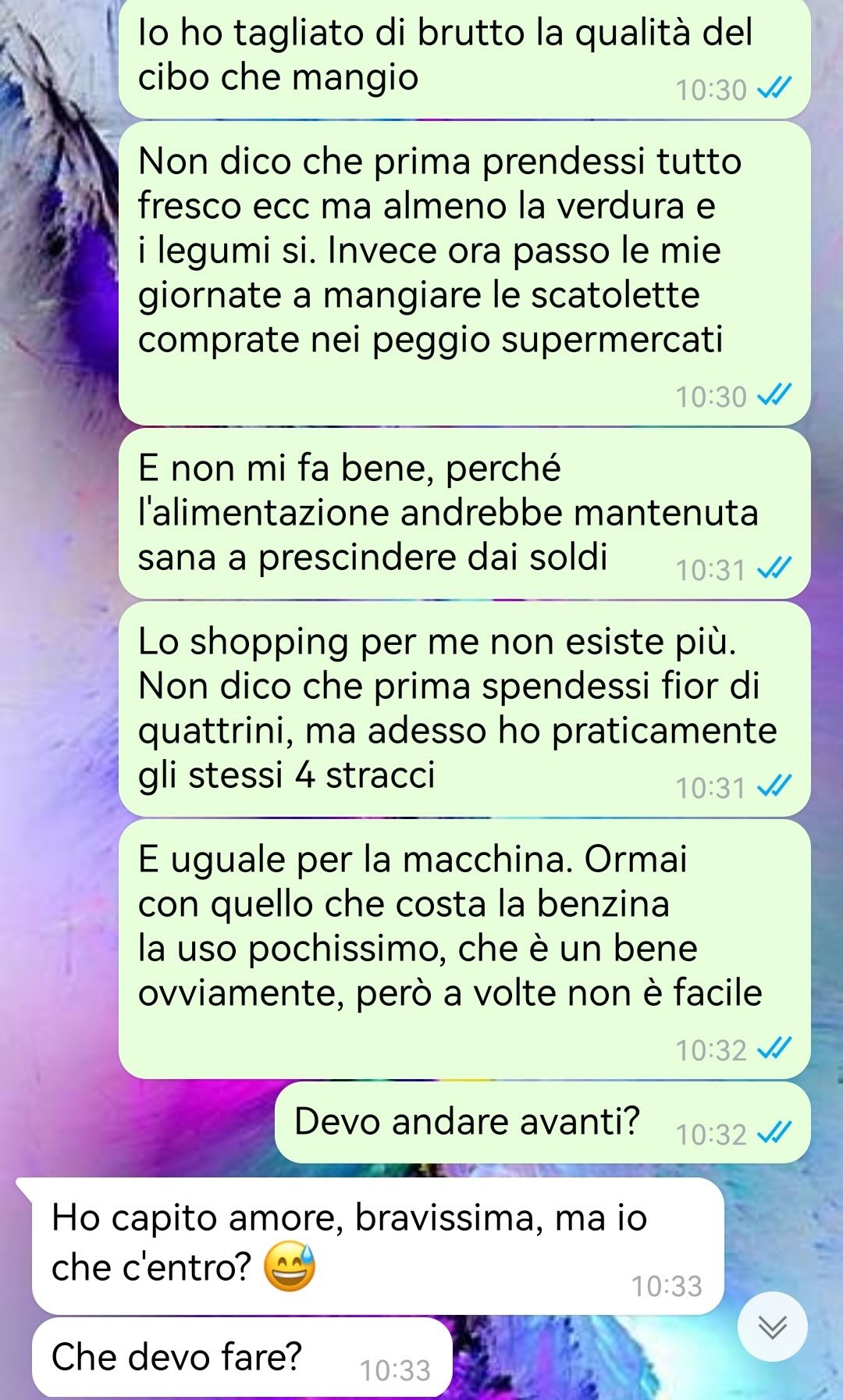Select message starting 'E non mi fa bene'
843x1400 pixels.
pos(464,514)
